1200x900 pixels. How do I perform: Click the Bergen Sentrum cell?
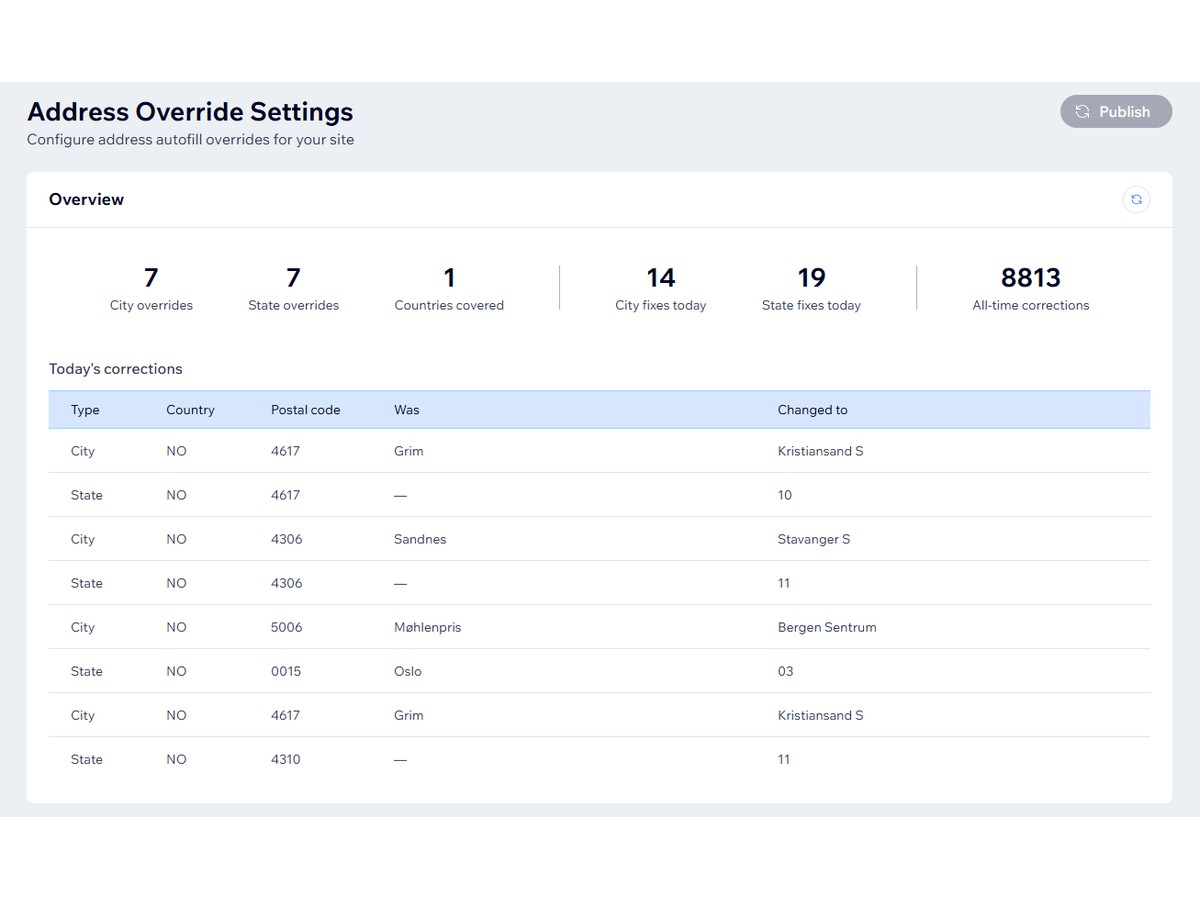click(x=826, y=627)
